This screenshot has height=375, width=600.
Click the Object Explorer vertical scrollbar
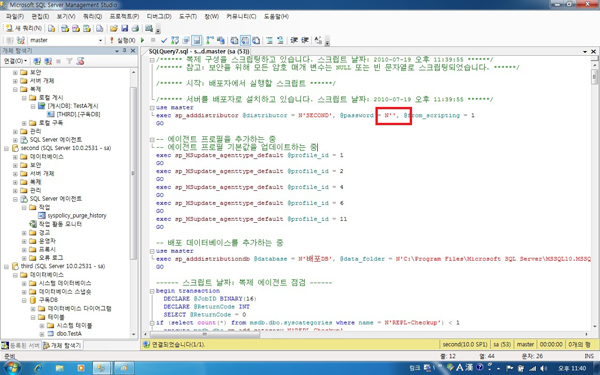(x=133, y=174)
